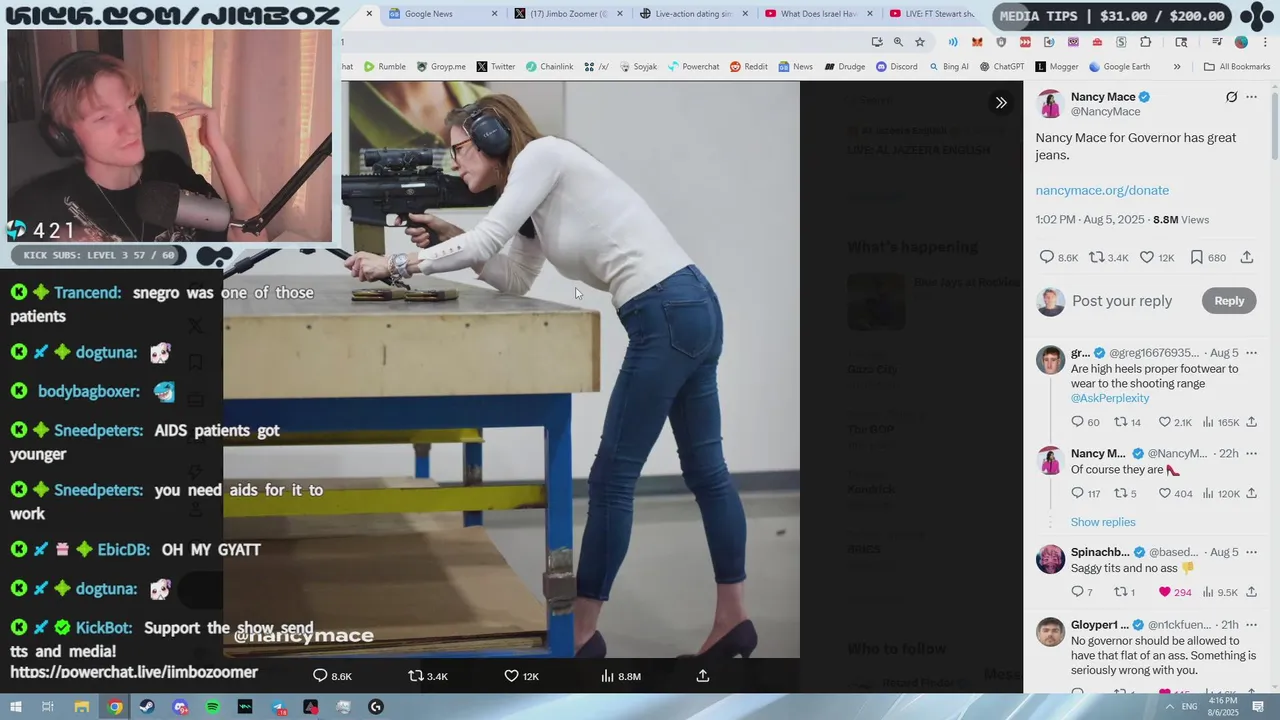Close the Google News tab

(494, 14)
